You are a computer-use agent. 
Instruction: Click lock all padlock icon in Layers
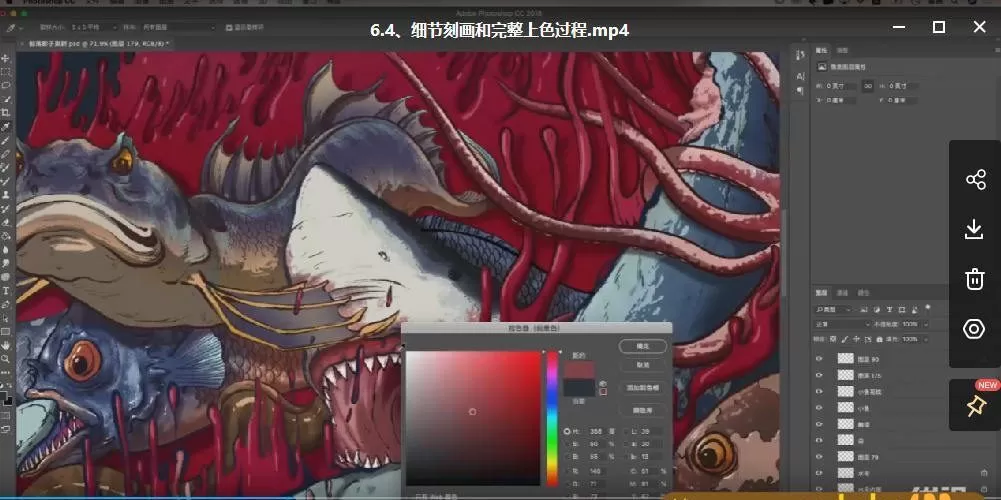coord(879,339)
